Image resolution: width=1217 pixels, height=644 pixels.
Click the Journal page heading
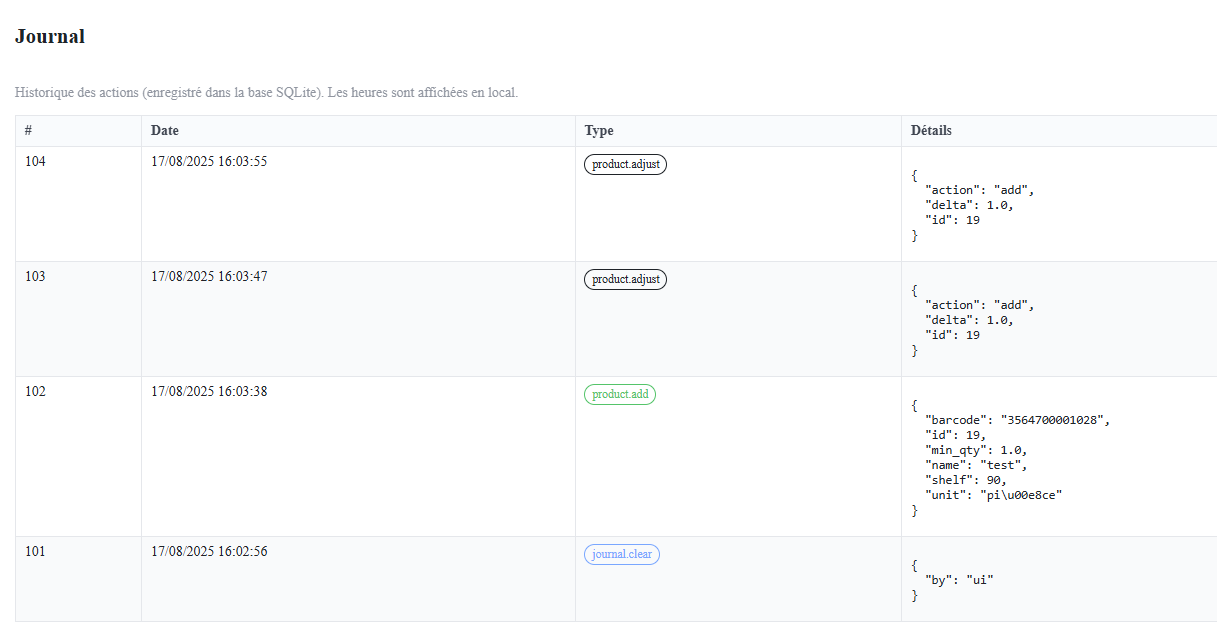[50, 37]
